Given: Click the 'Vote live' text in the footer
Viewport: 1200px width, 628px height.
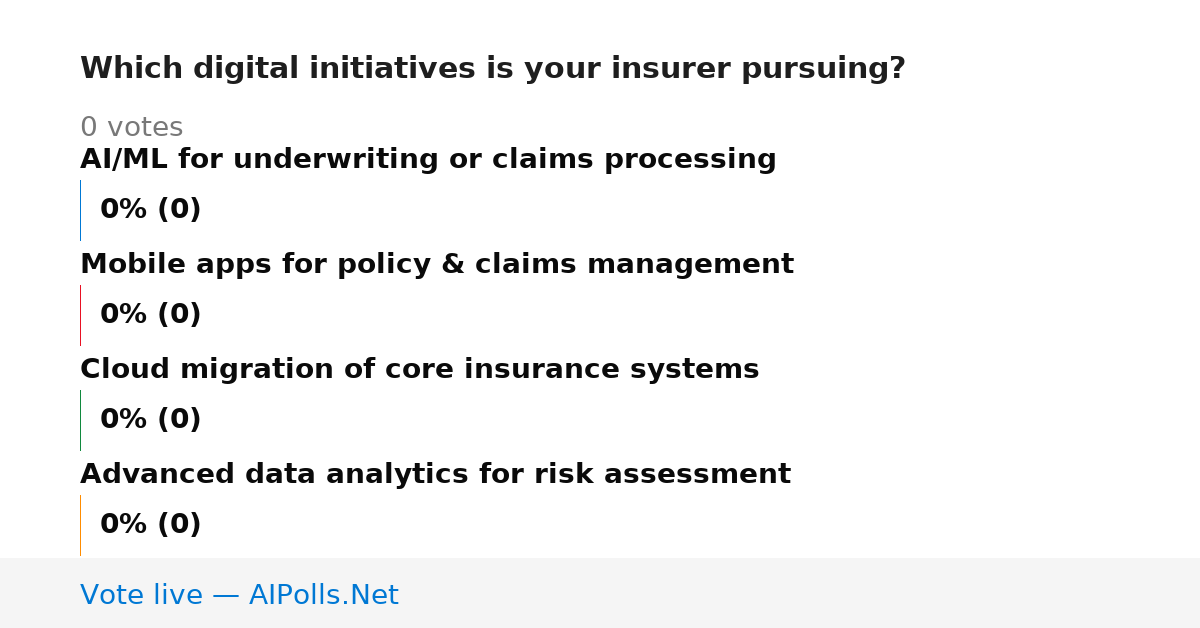Looking at the screenshot, I should tap(141, 595).
